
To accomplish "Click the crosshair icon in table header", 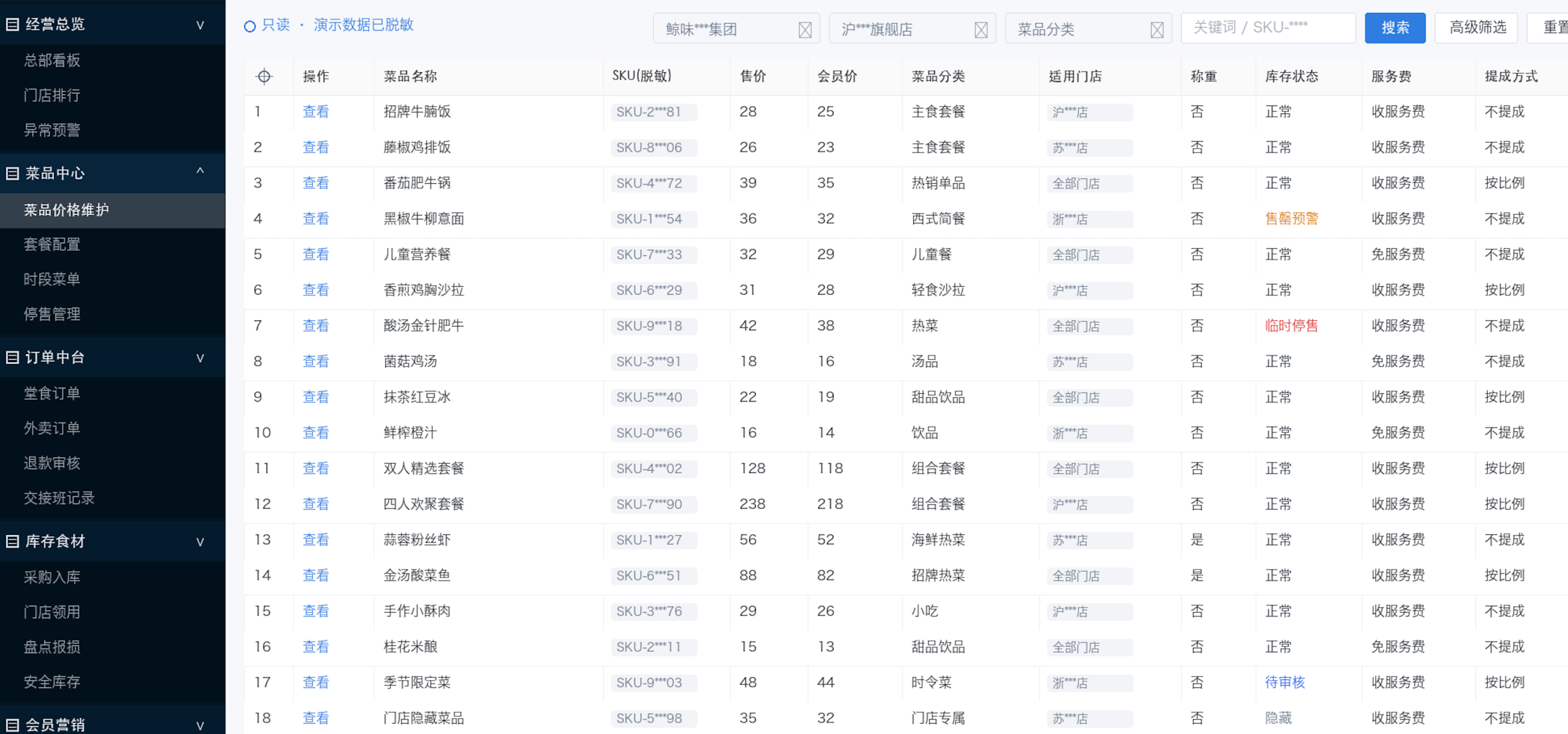I will click(x=264, y=77).
